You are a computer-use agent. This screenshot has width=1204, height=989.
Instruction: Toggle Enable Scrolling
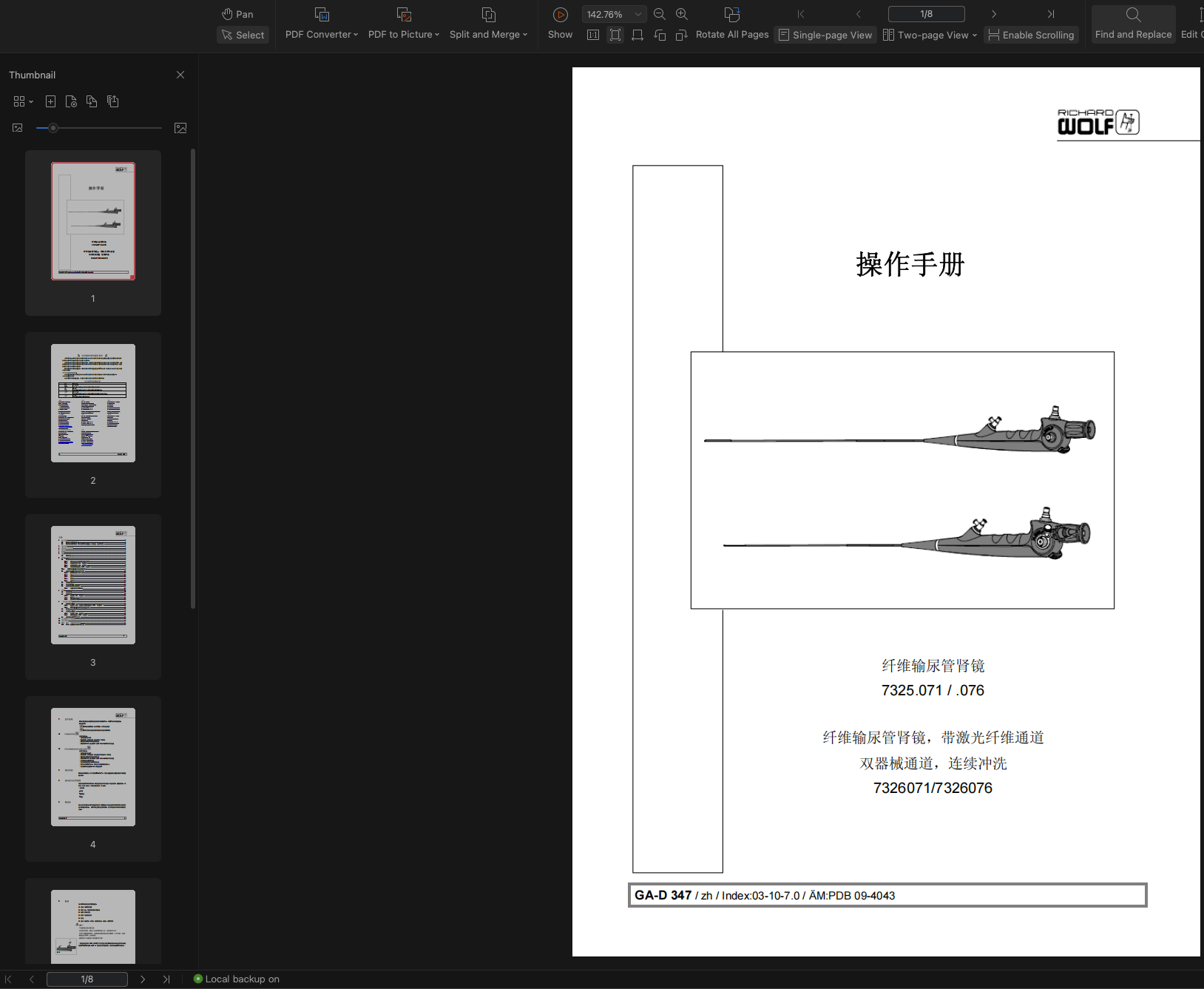[x=1031, y=35]
